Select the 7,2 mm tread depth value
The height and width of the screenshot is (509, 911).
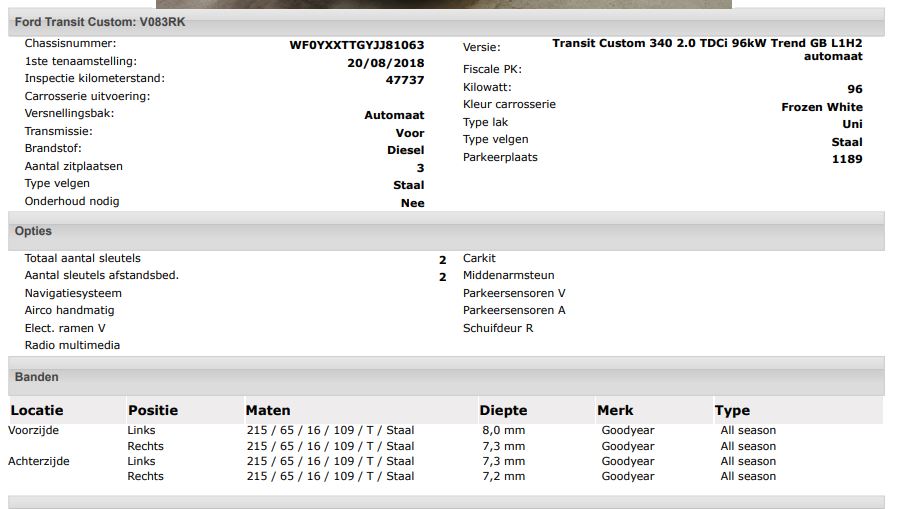(x=502, y=477)
